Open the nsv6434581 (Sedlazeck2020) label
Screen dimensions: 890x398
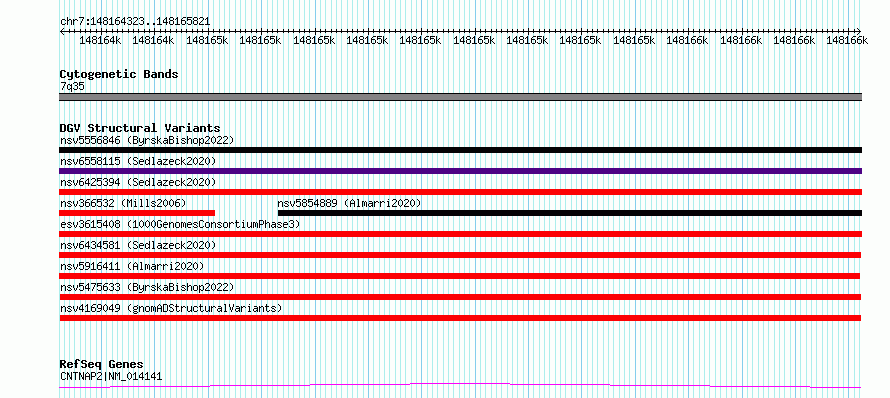pyautogui.click(x=138, y=245)
